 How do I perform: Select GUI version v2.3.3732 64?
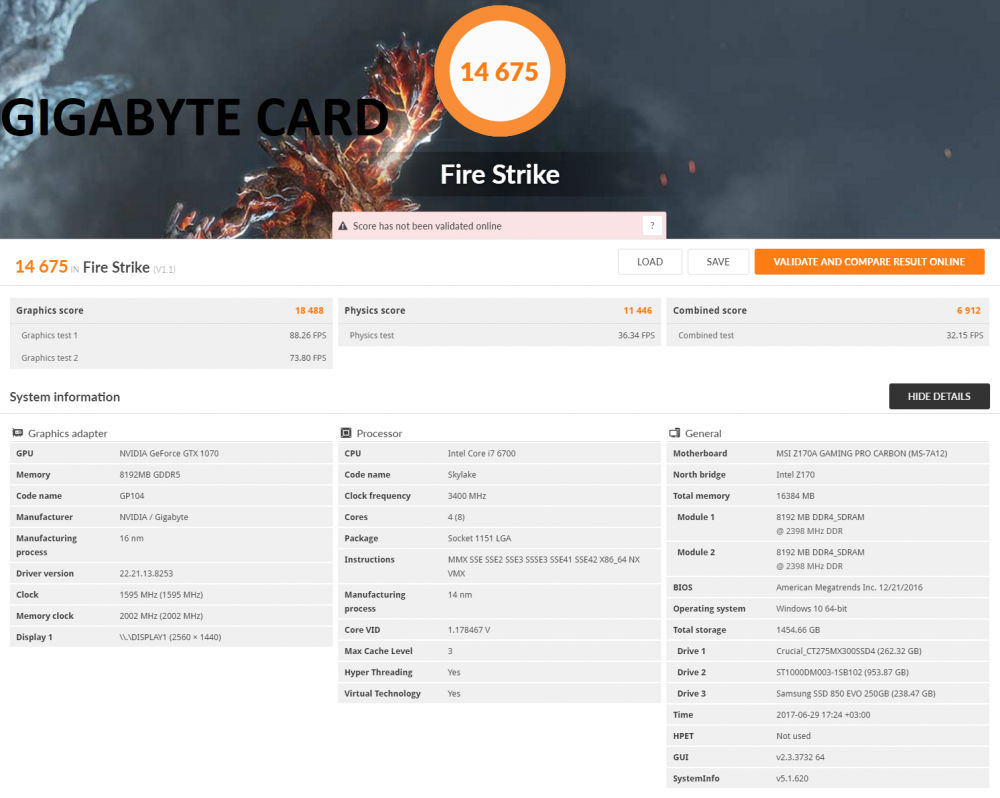click(800, 757)
